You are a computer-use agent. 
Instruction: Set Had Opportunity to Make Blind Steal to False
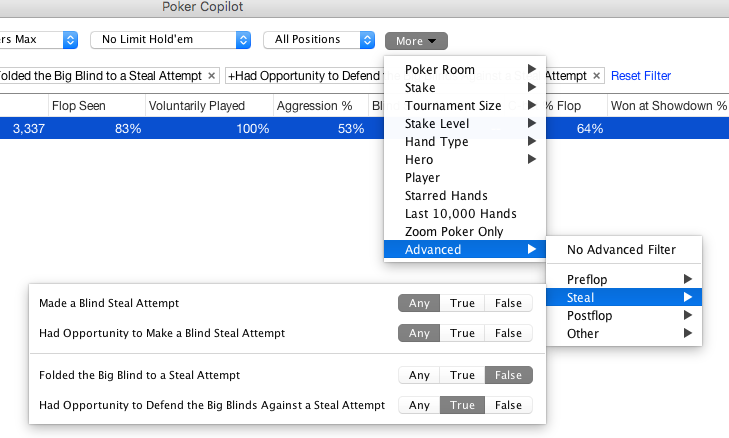pos(508,333)
